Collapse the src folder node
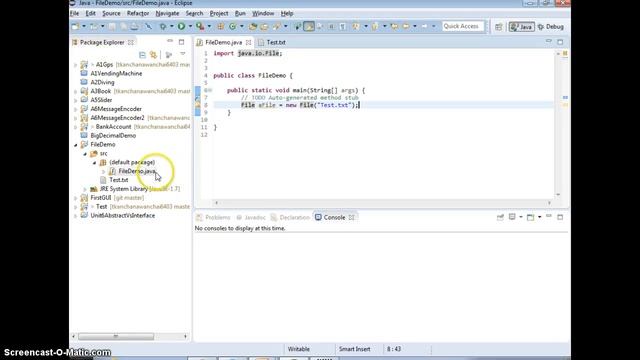The image size is (640, 360). click(x=85, y=154)
